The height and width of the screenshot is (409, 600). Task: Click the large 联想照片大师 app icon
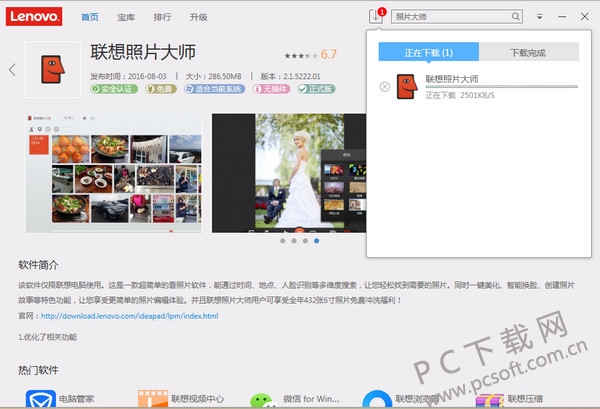pyautogui.click(x=52, y=70)
